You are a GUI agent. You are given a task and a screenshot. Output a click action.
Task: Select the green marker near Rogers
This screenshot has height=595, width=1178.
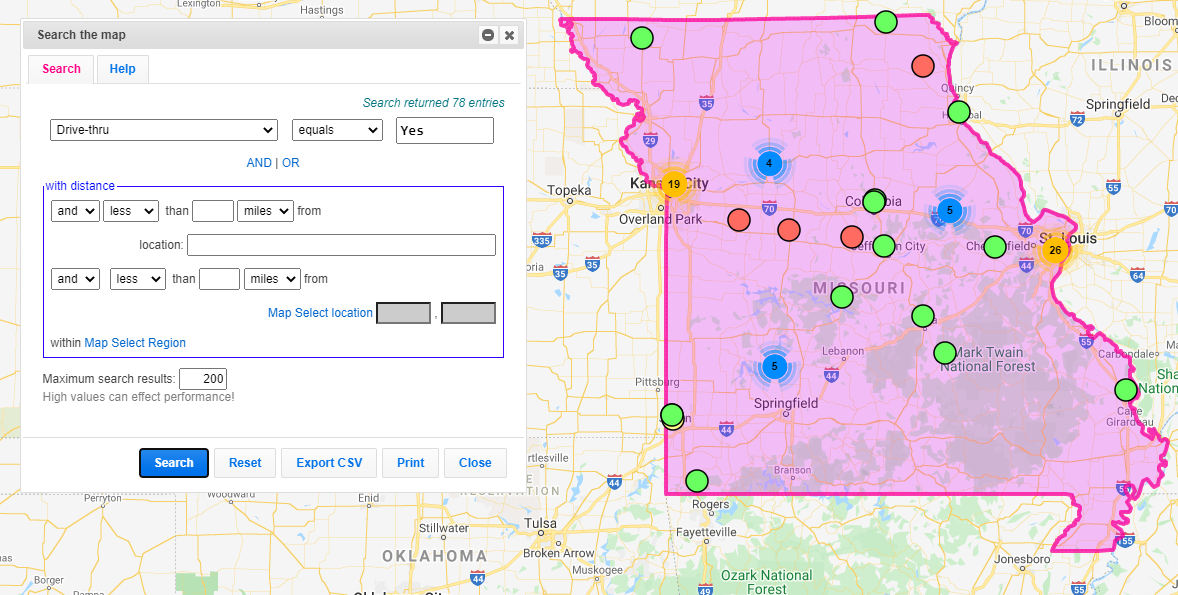coord(696,481)
